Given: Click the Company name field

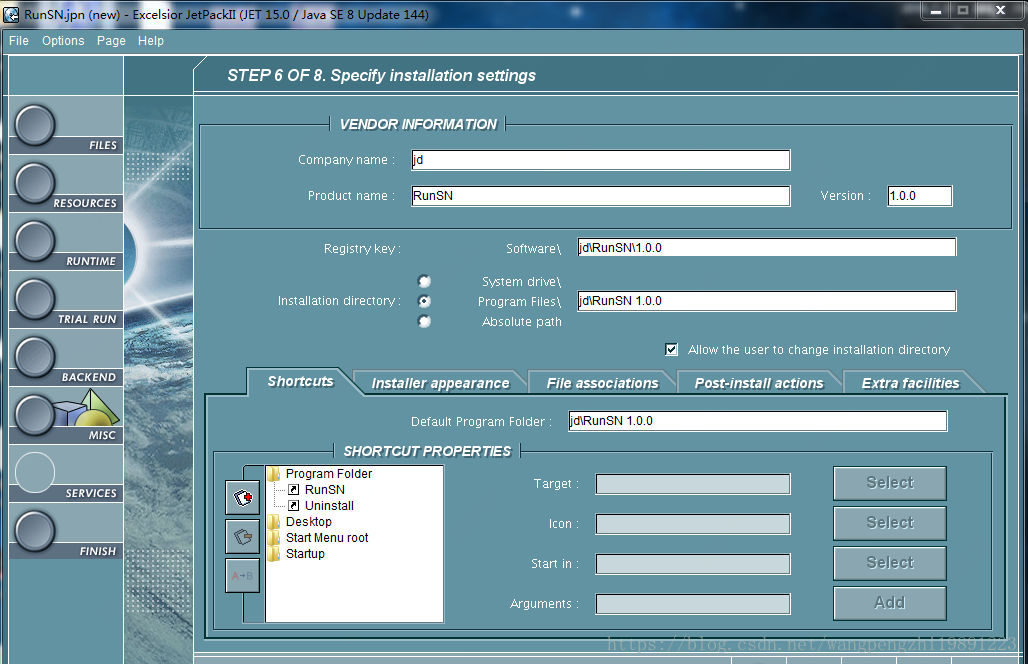Looking at the screenshot, I should (x=601, y=160).
